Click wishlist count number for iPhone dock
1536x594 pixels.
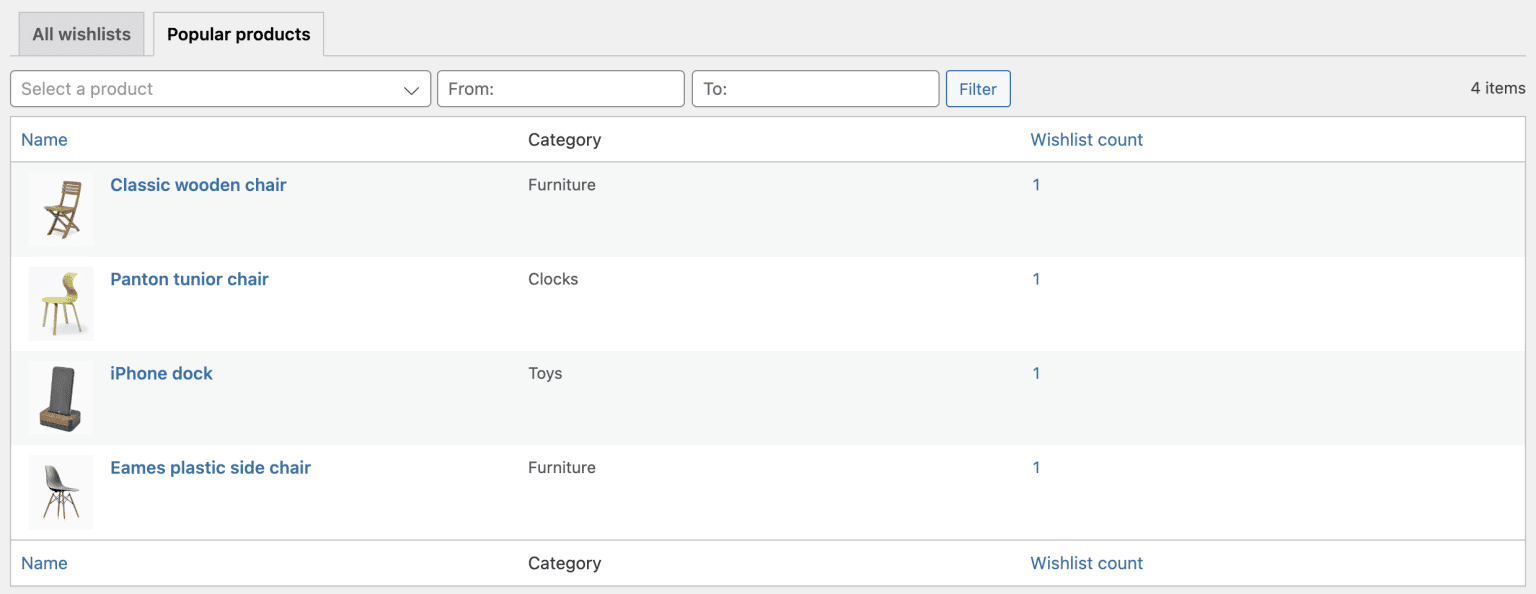click(x=1036, y=373)
